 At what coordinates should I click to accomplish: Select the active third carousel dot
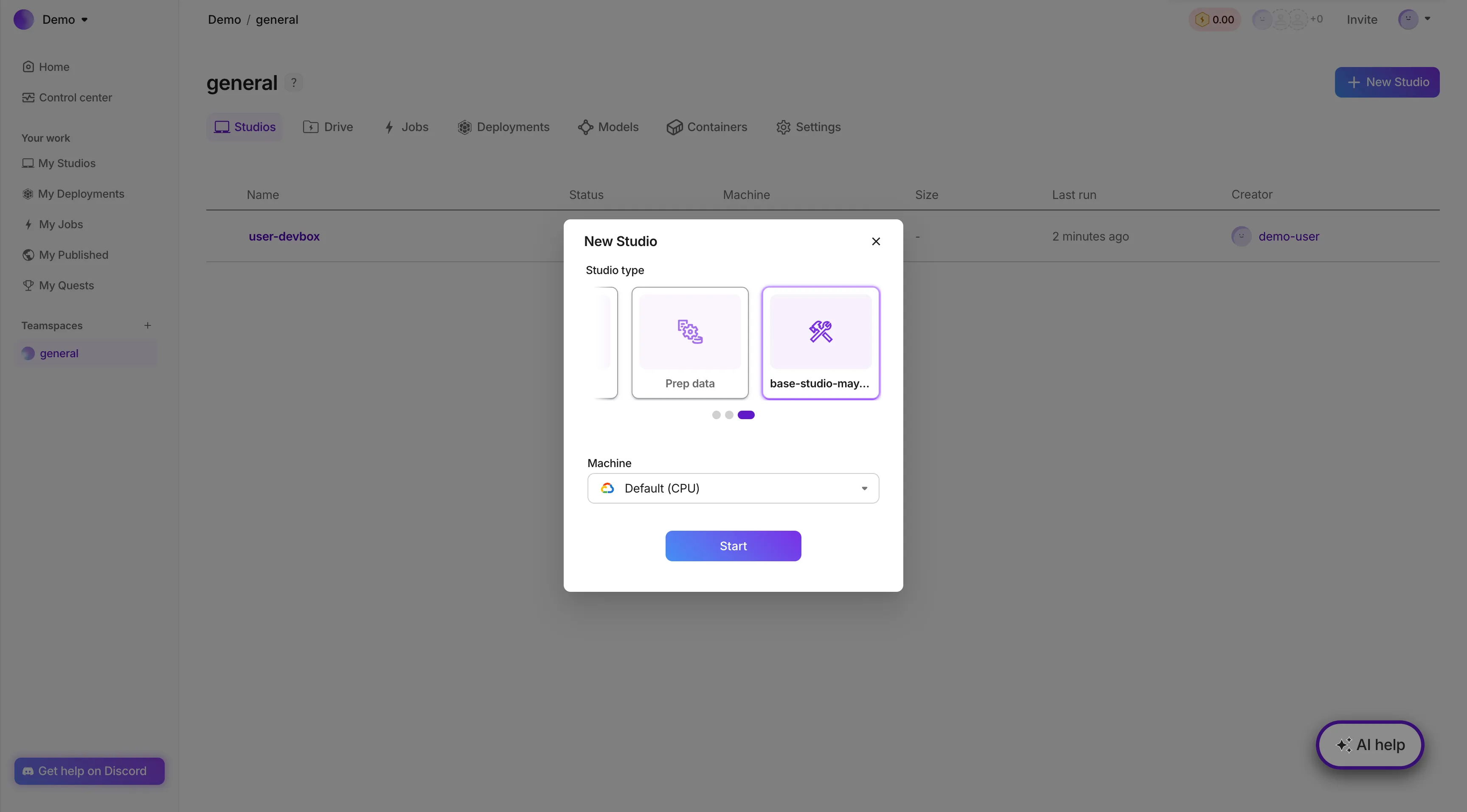click(x=746, y=415)
